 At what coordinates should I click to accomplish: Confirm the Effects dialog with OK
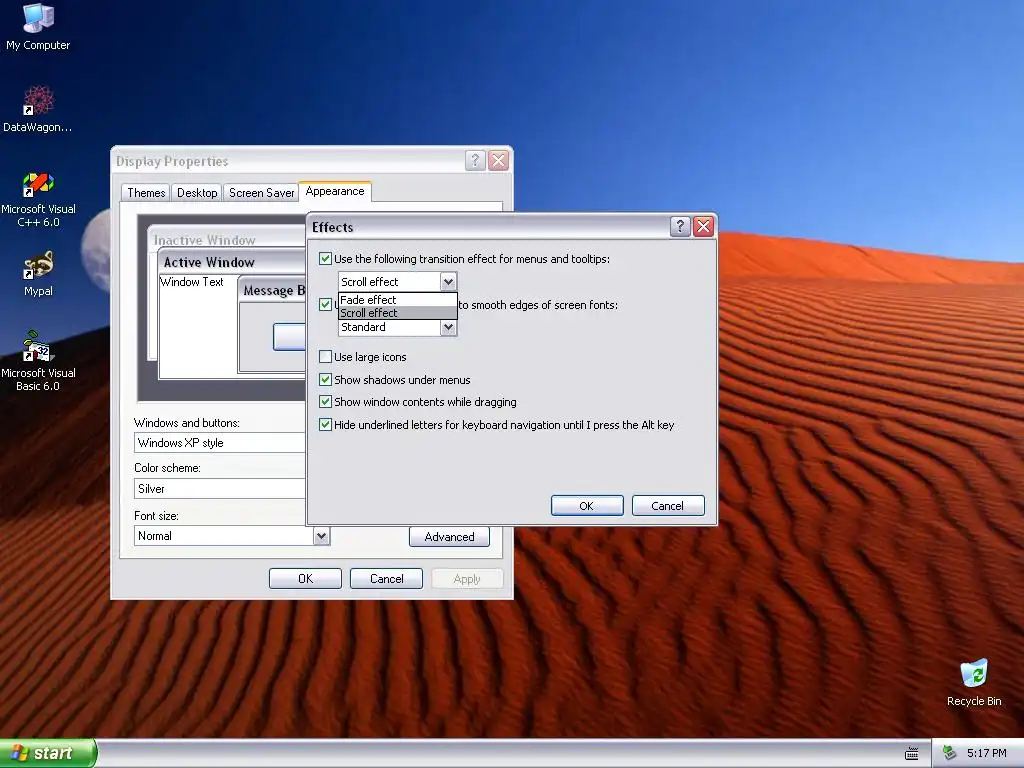[x=587, y=505]
